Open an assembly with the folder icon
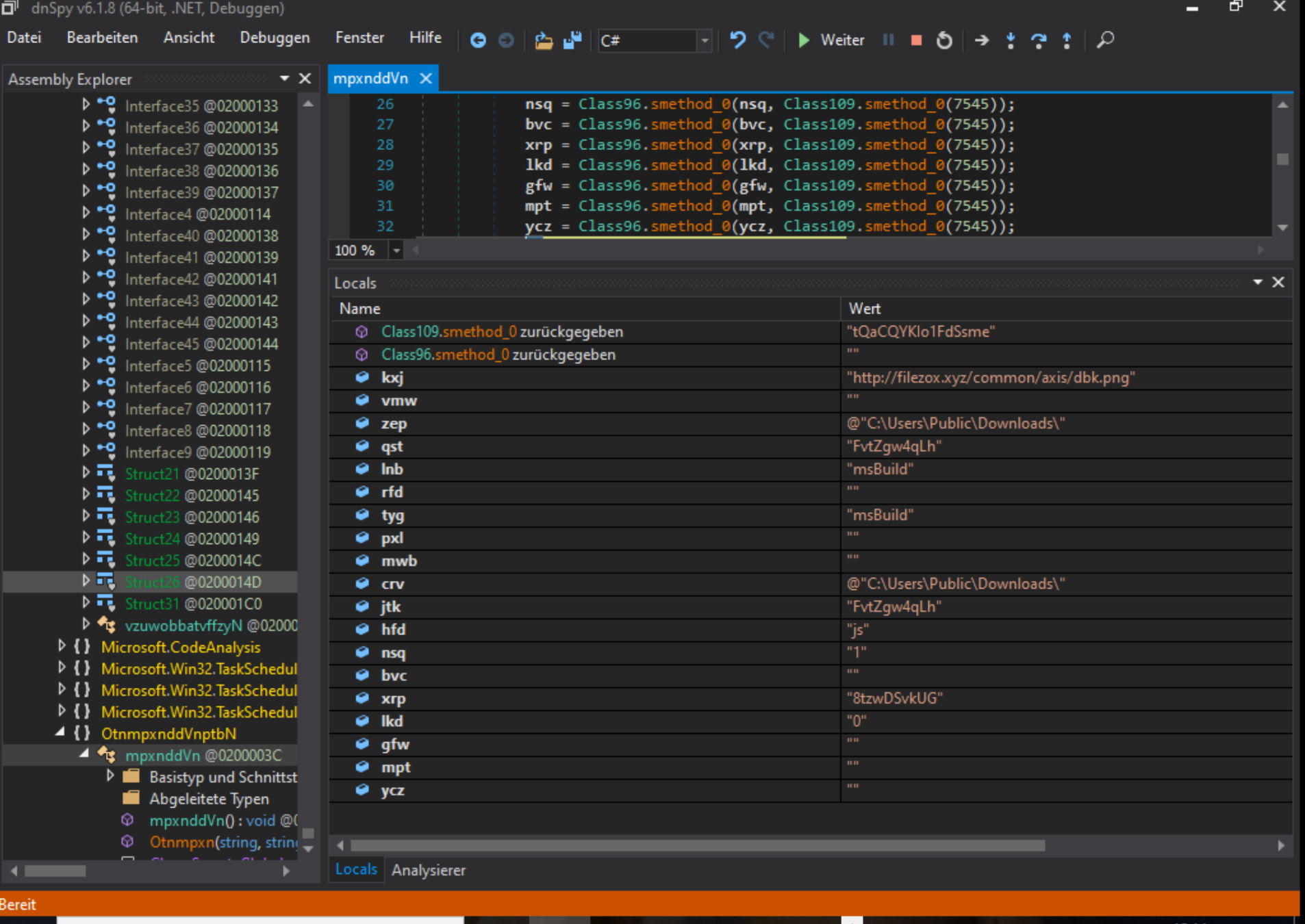Image resolution: width=1305 pixels, height=924 pixels. click(544, 40)
